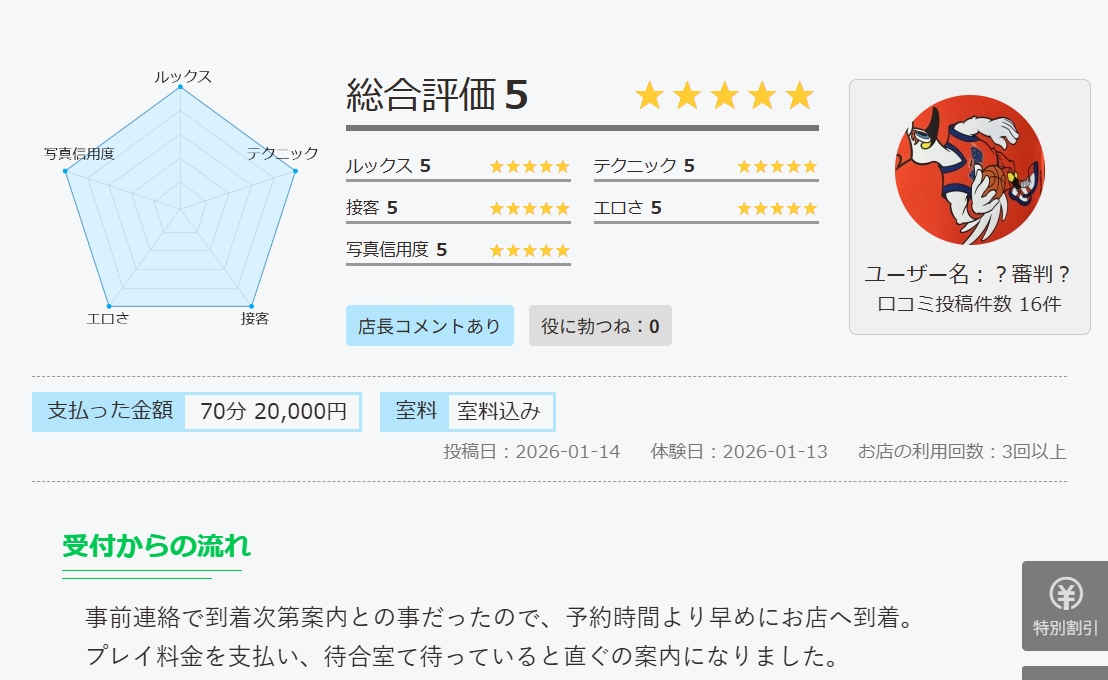Click the 70分 20,000円 paid amount

[x=273, y=411]
